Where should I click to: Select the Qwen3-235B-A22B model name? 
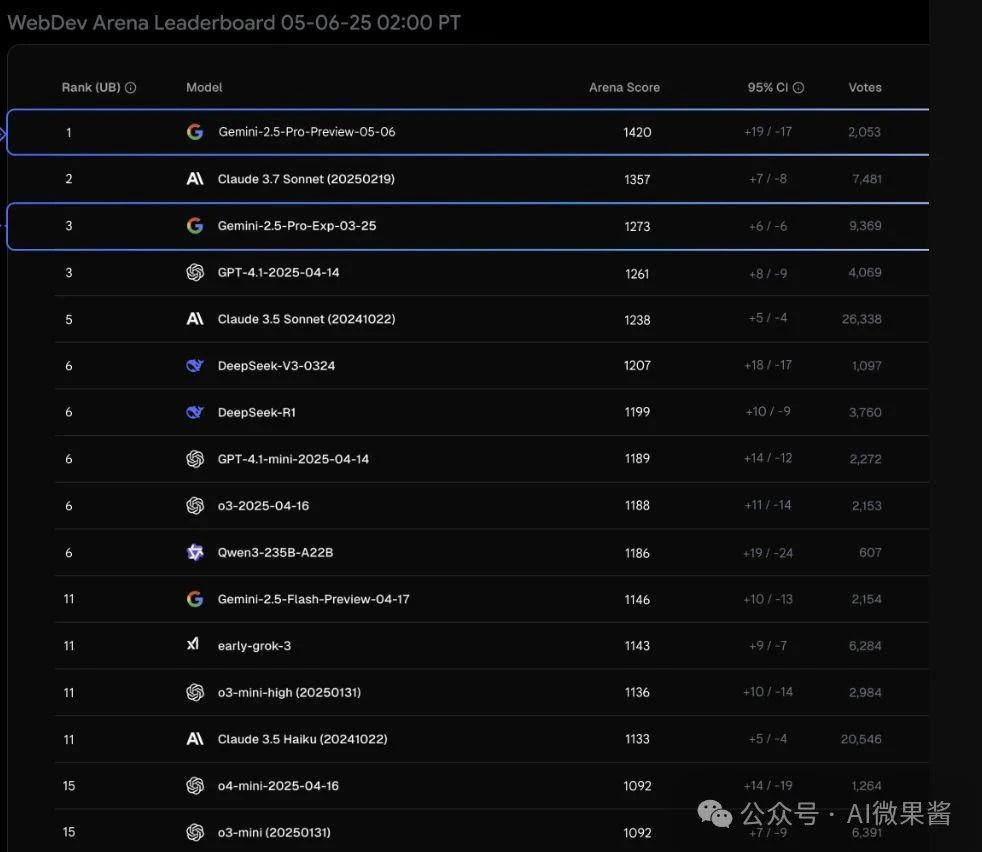276,553
